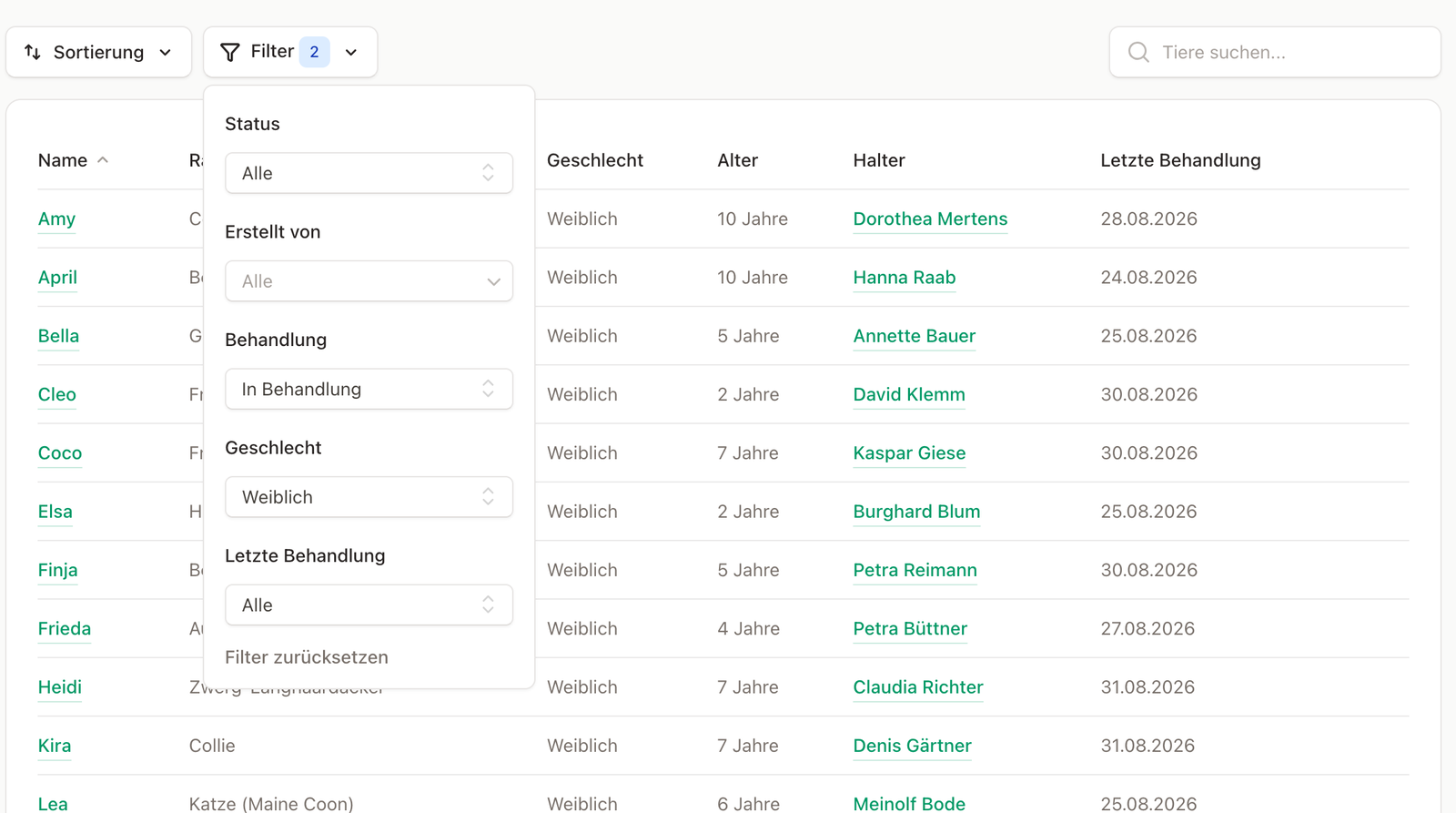Open the Status filter select
The height and width of the screenshot is (813, 1456).
pos(369,173)
